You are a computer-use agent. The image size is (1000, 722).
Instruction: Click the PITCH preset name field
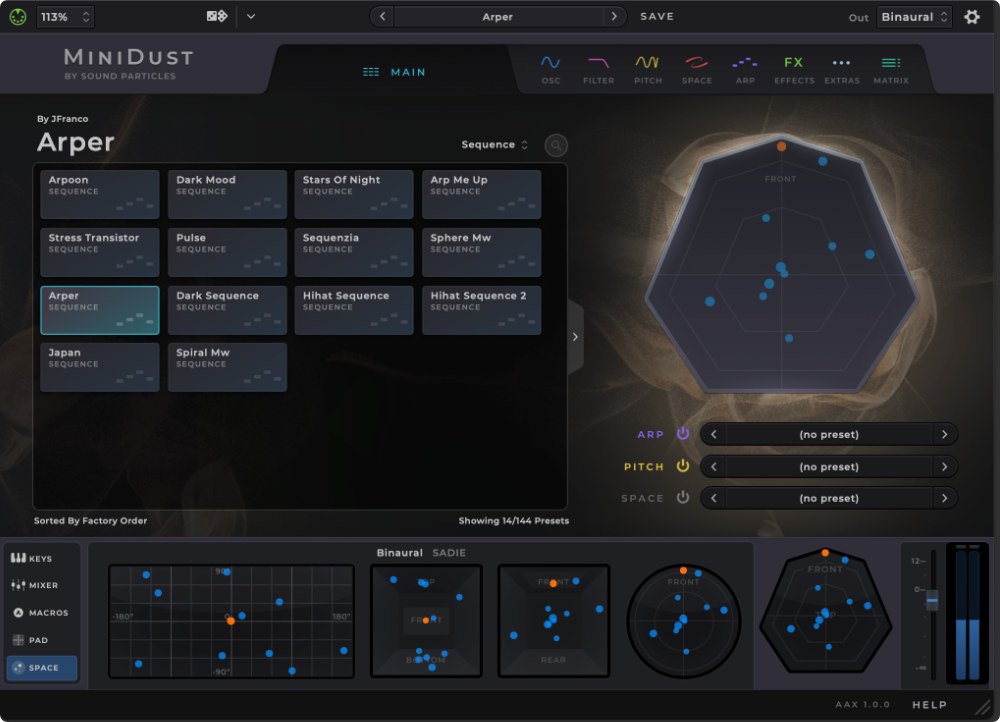point(829,467)
